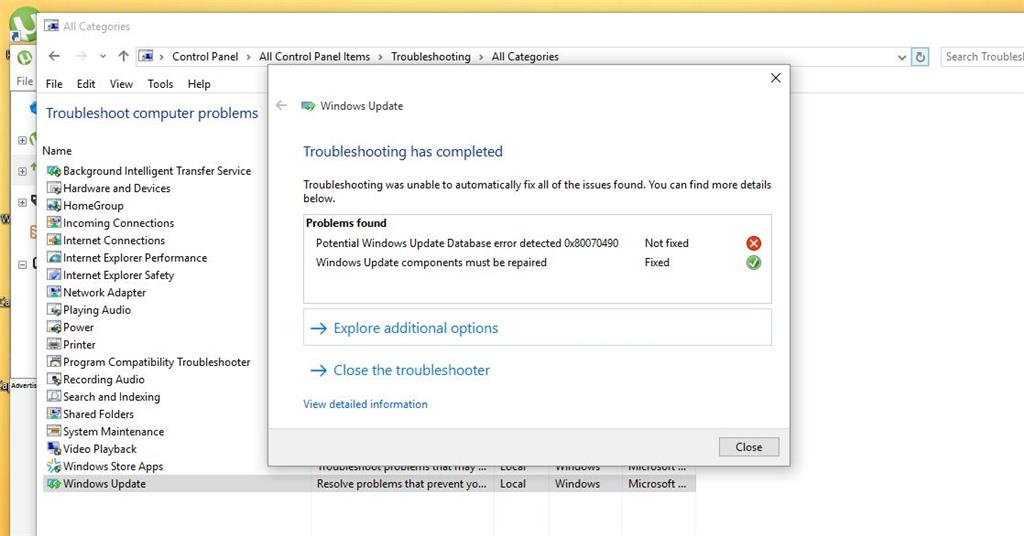Click the Name column header

(57, 151)
